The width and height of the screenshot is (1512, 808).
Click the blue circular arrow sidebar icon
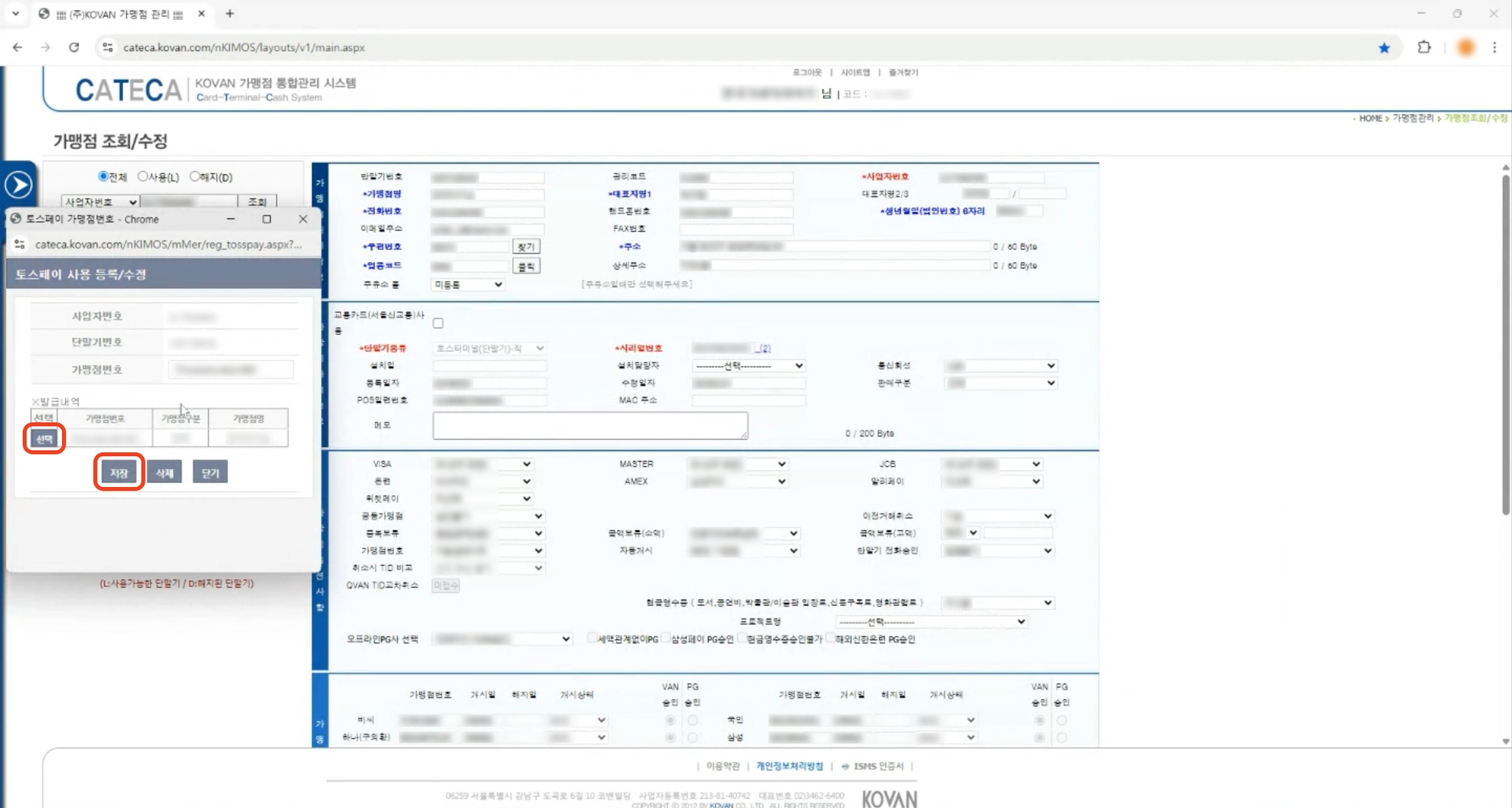(18, 184)
